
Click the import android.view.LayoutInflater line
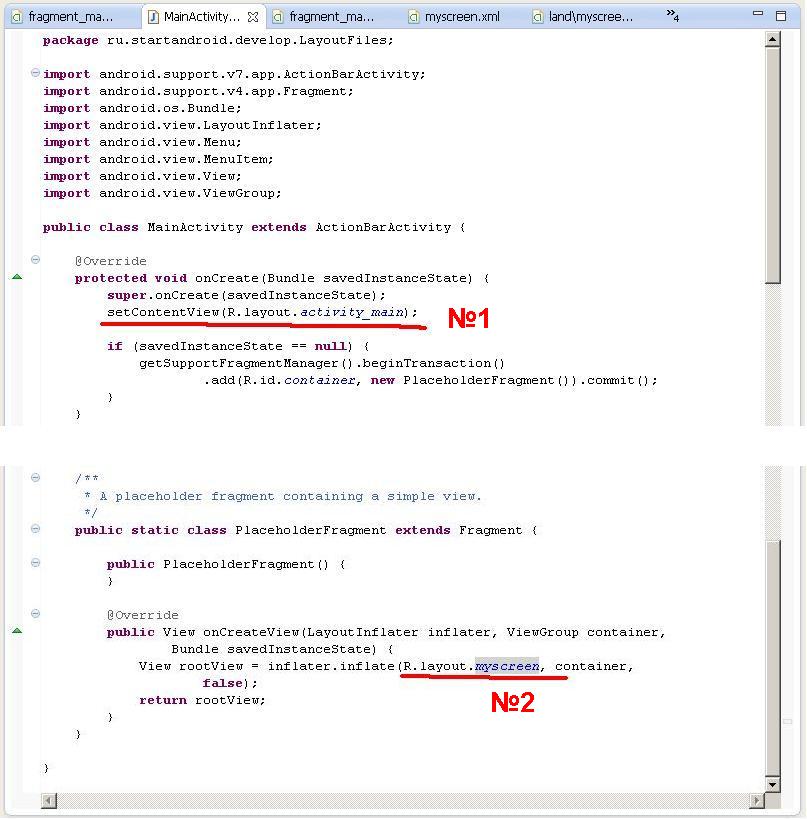(x=182, y=125)
